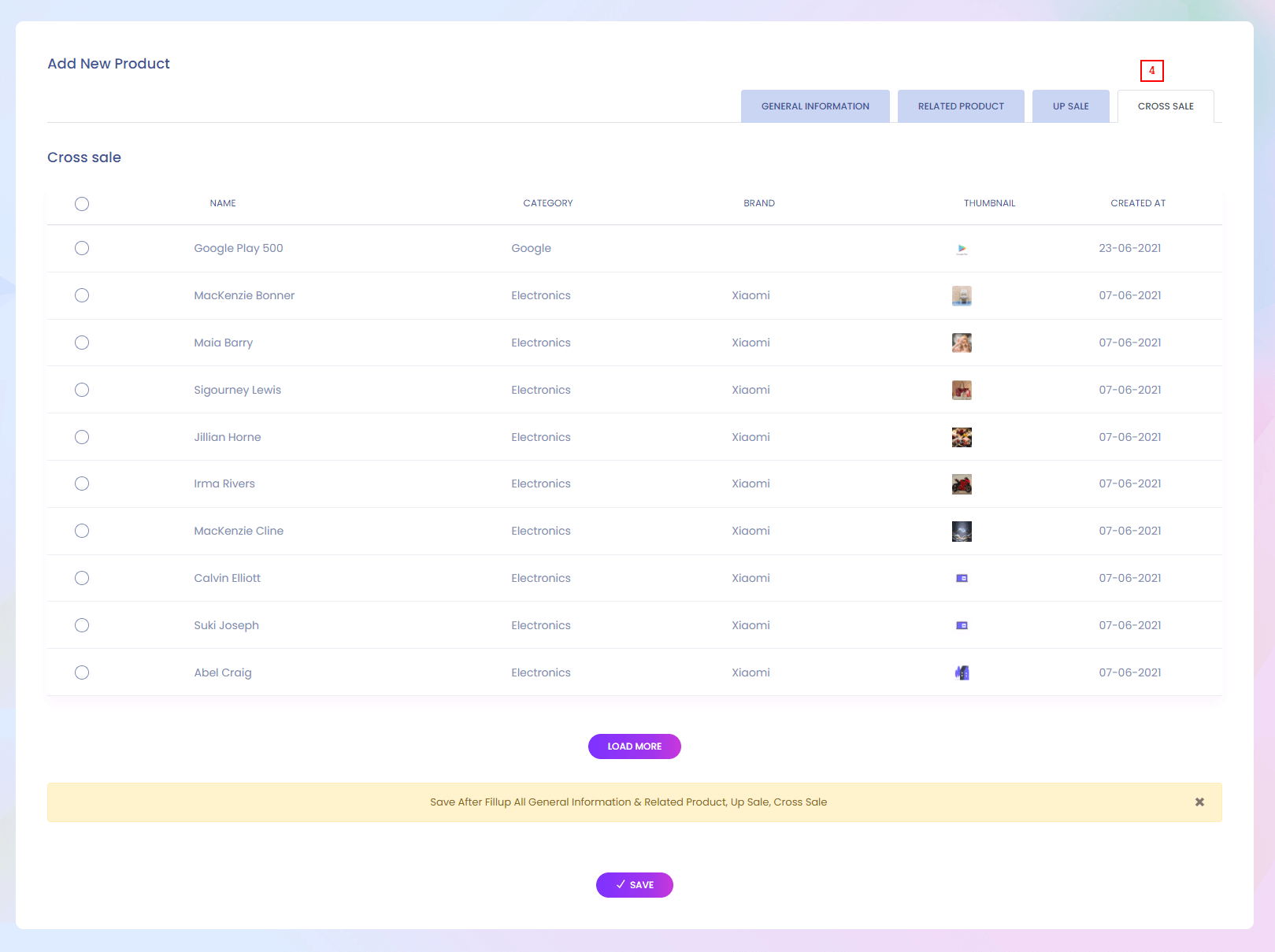1275x952 pixels.
Task: Tick the Suki Joseph row checkbox
Action: [x=82, y=625]
